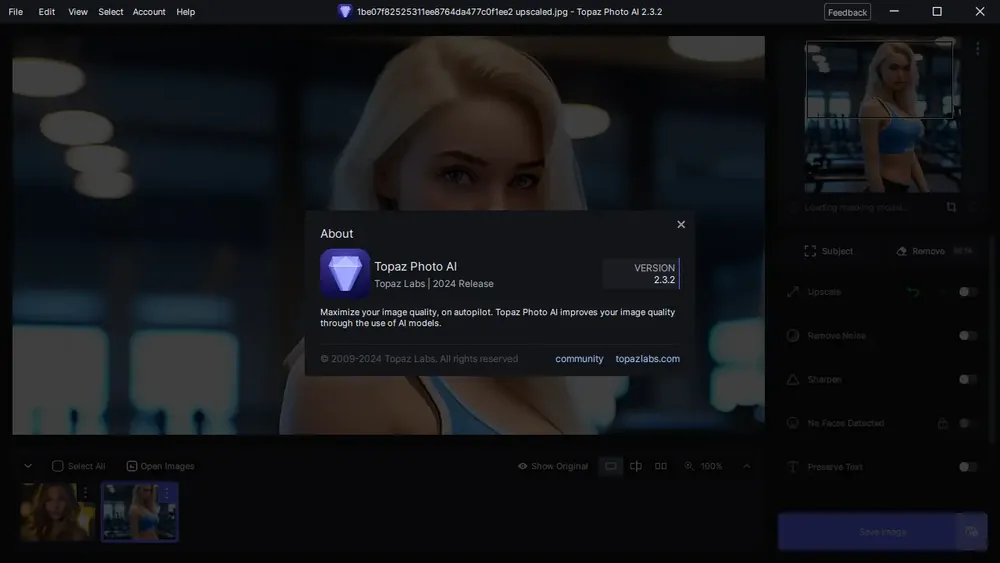1000x563 pixels.
Task: Open the File menu
Action: 15,11
